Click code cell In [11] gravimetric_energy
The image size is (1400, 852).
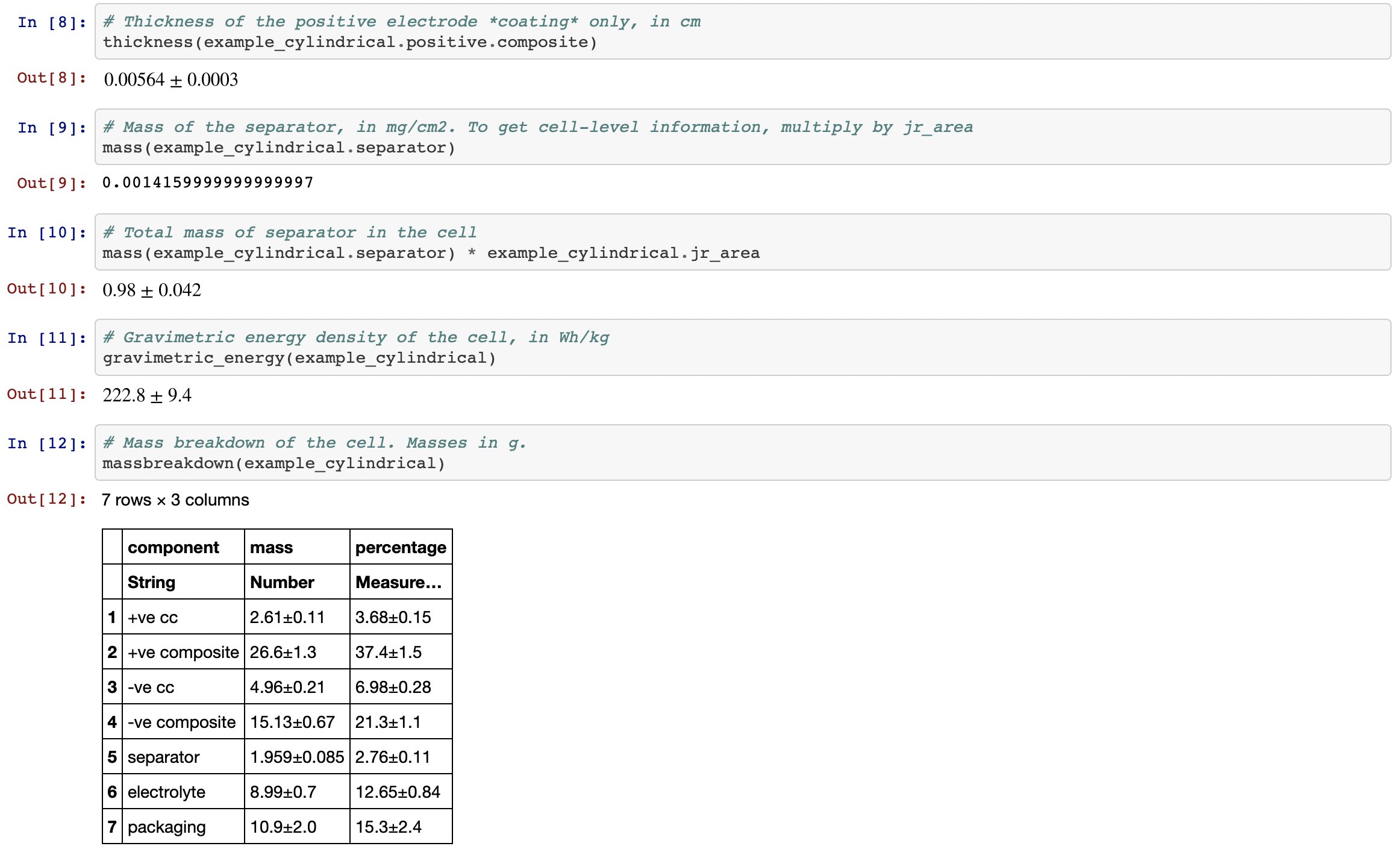click(742, 348)
